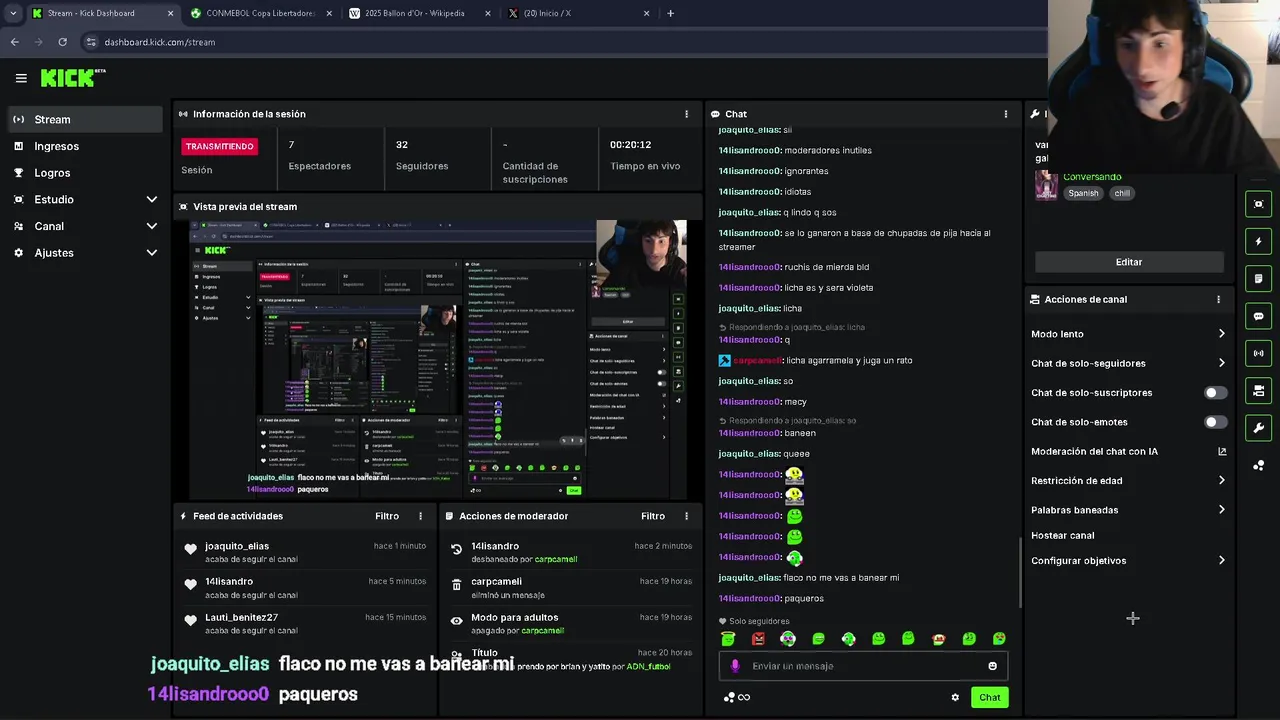The height and width of the screenshot is (720, 1280).
Task: Open chat settings gear icon
Action: (955, 697)
